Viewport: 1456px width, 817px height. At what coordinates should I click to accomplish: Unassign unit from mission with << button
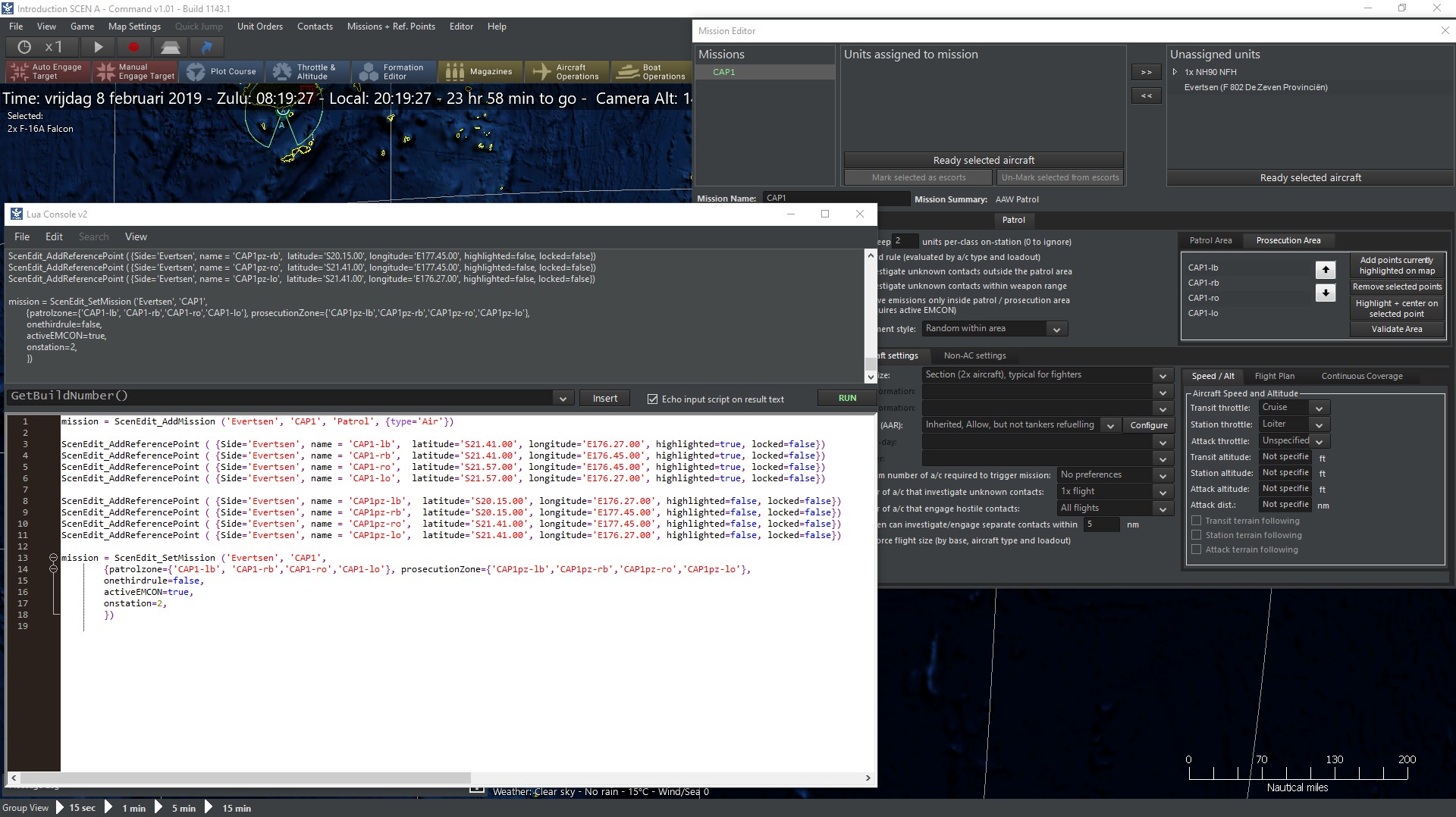[1147, 96]
